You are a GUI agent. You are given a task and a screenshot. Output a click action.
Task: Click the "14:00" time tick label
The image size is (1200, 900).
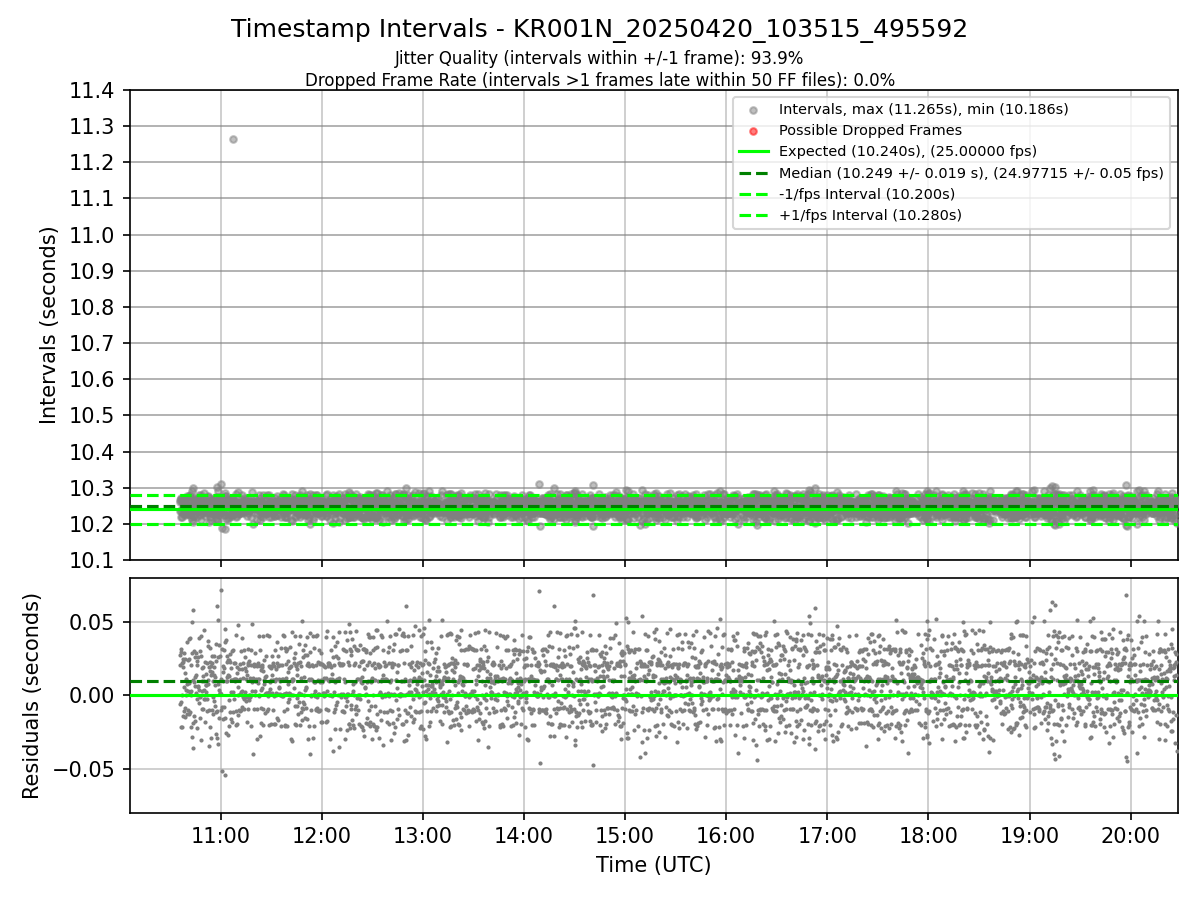(x=524, y=835)
